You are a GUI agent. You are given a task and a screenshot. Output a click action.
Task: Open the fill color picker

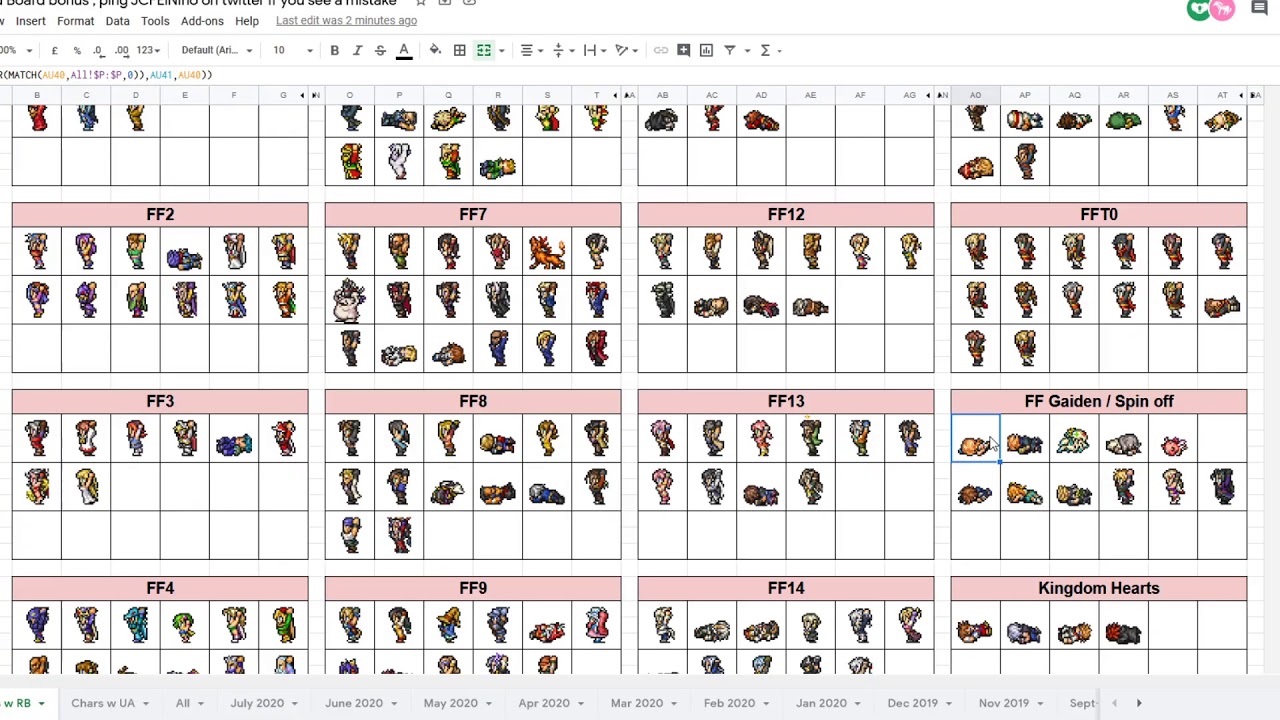pyautogui.click(x=435, y=50)
